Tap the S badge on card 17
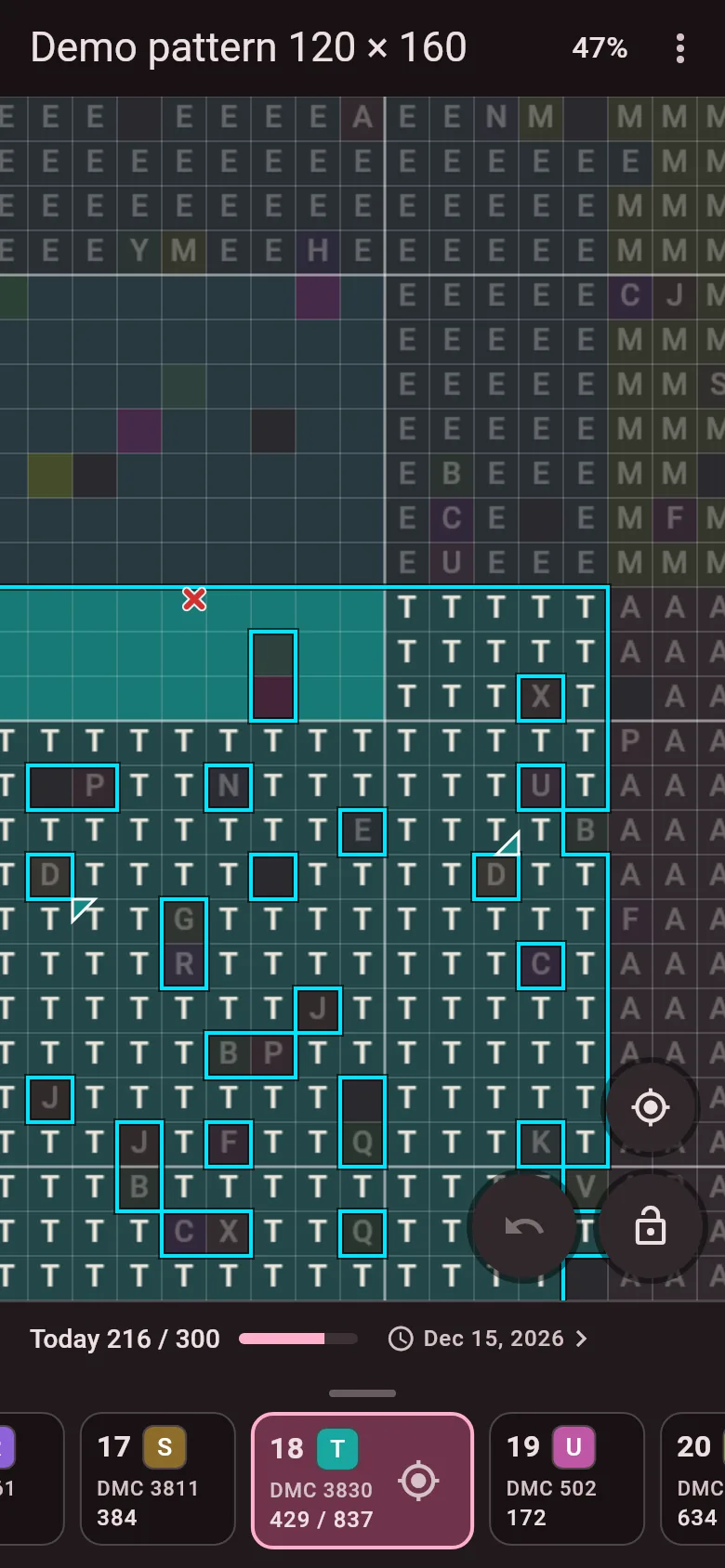The height and width of the screenshot is (1568, 725). click(165, 1447)
